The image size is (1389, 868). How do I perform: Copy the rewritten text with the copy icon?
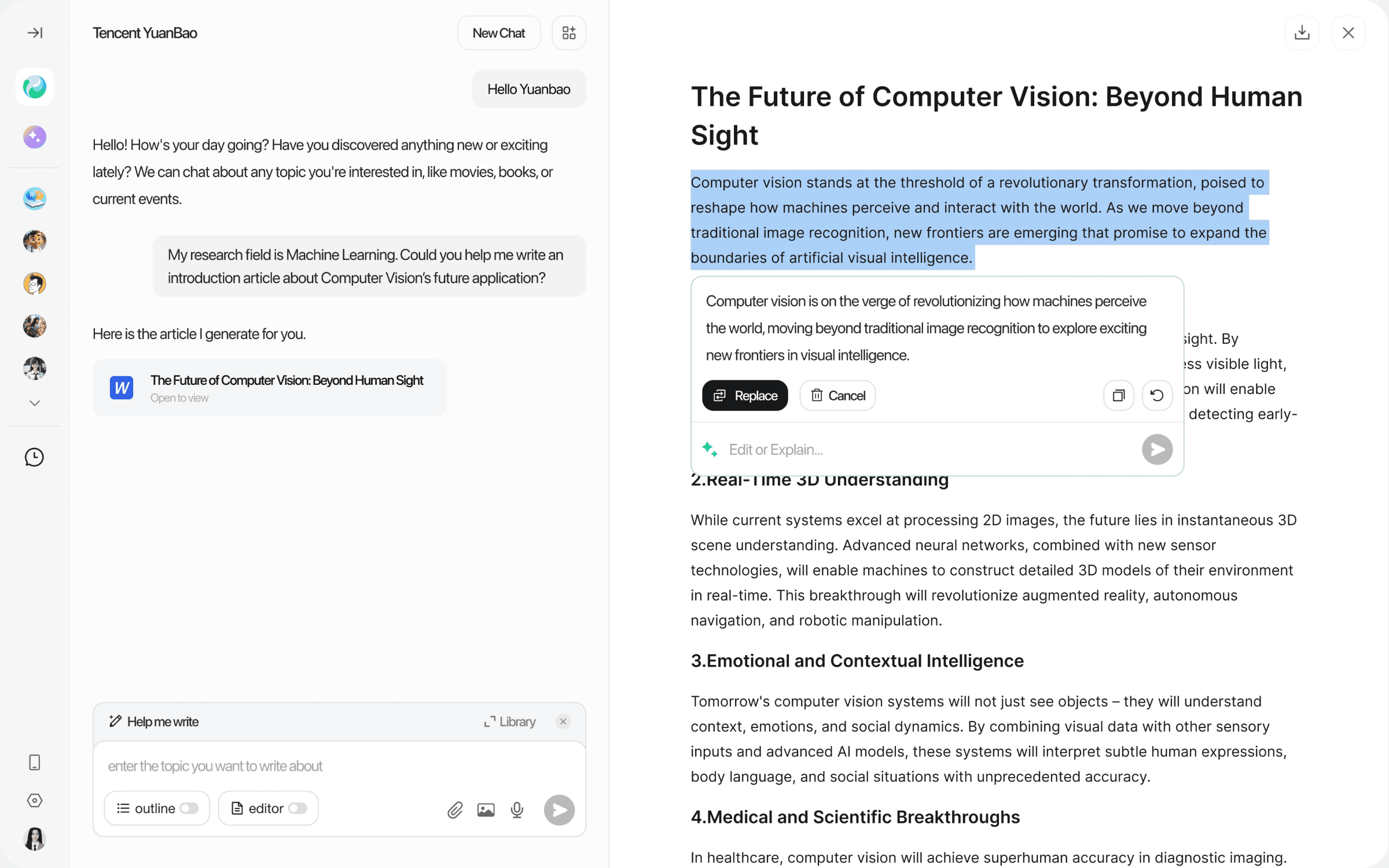coord(1118,395)
